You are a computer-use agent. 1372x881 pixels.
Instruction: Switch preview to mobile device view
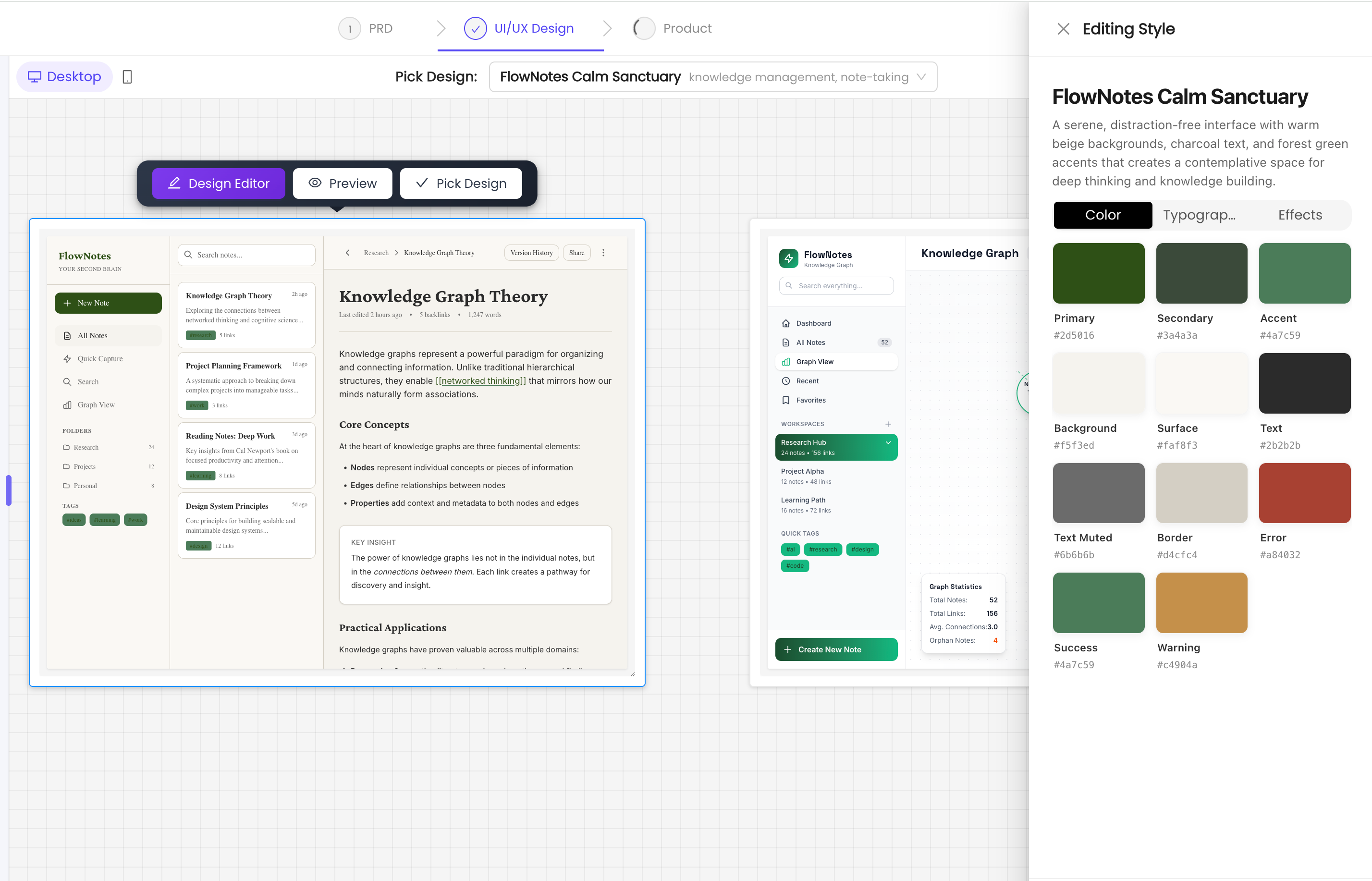click(127, 76)
